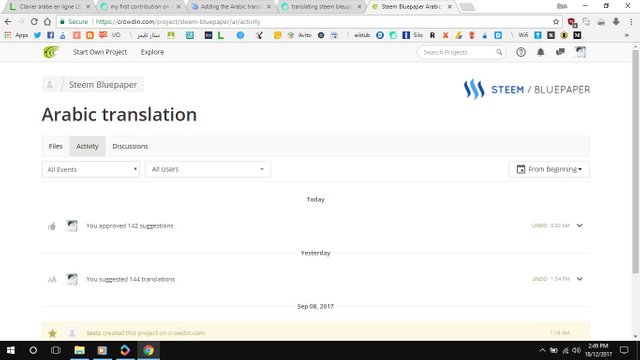Open File Explorer from the taskbar
This screenshot has height=360, width=640.
pyautogui.click(x=80, y=350)
